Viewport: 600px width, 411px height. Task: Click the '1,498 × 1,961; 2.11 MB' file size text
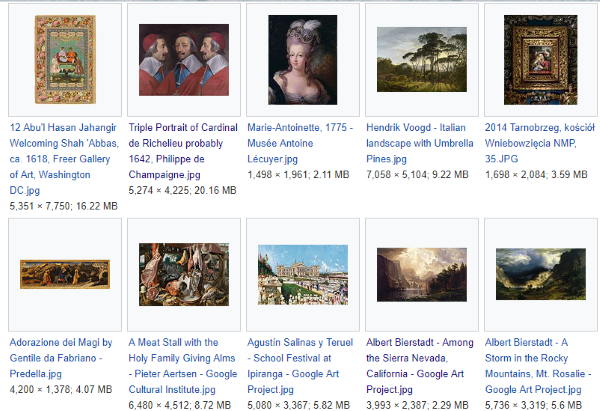click(298, 175)
